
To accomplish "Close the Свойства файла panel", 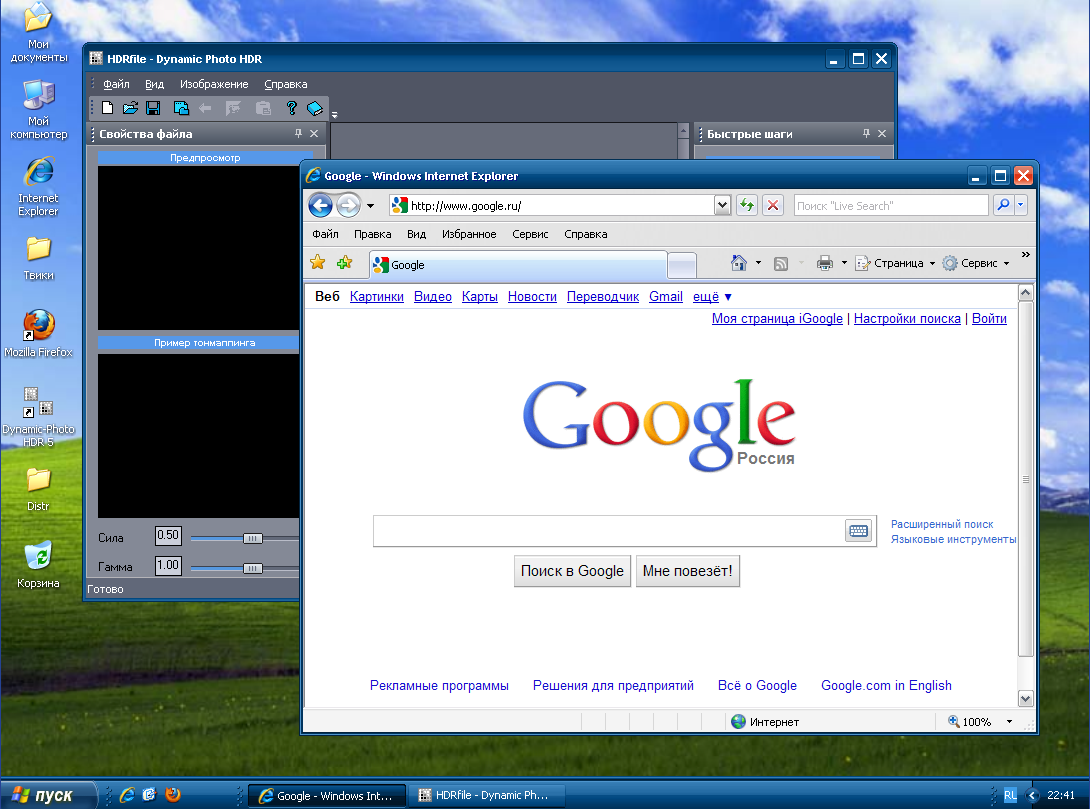I will coord(314,133).
